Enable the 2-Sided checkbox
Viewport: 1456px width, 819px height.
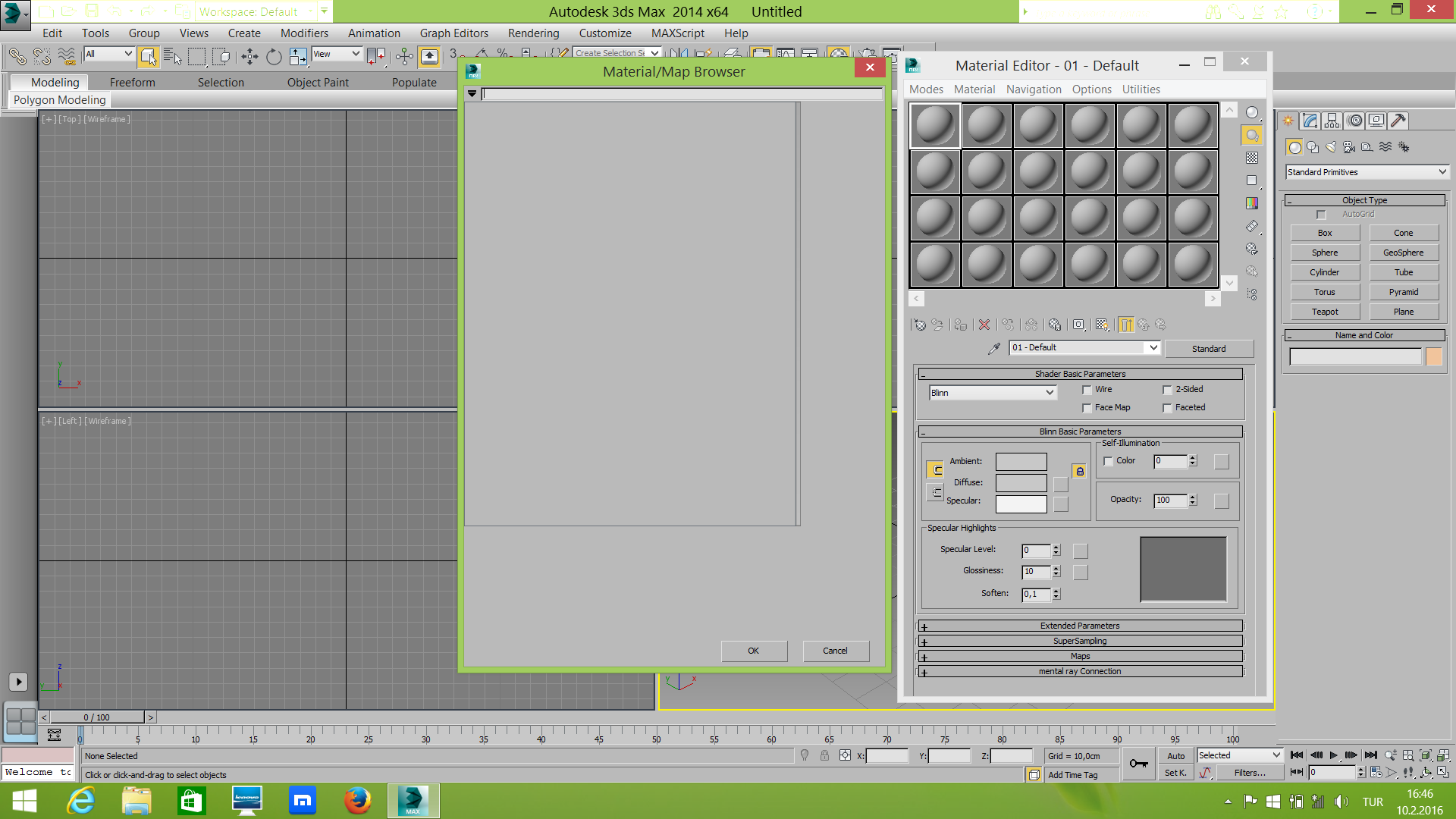1167,390
